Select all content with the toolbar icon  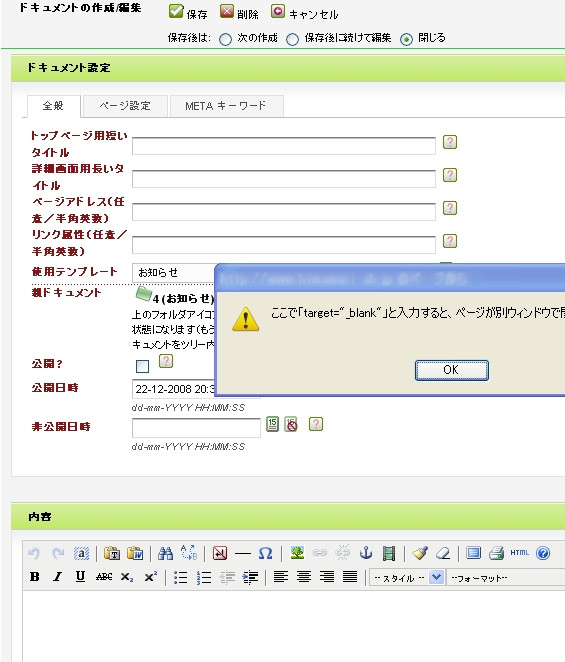[81, 553]
